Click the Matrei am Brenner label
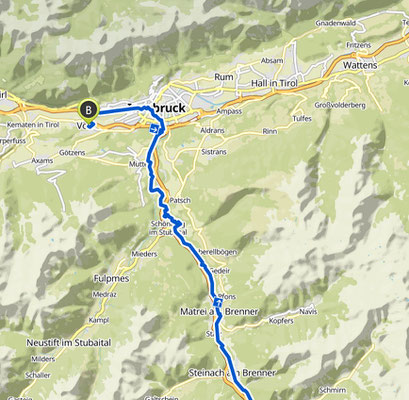Viewport: 409px width, 400px height. 219,312
